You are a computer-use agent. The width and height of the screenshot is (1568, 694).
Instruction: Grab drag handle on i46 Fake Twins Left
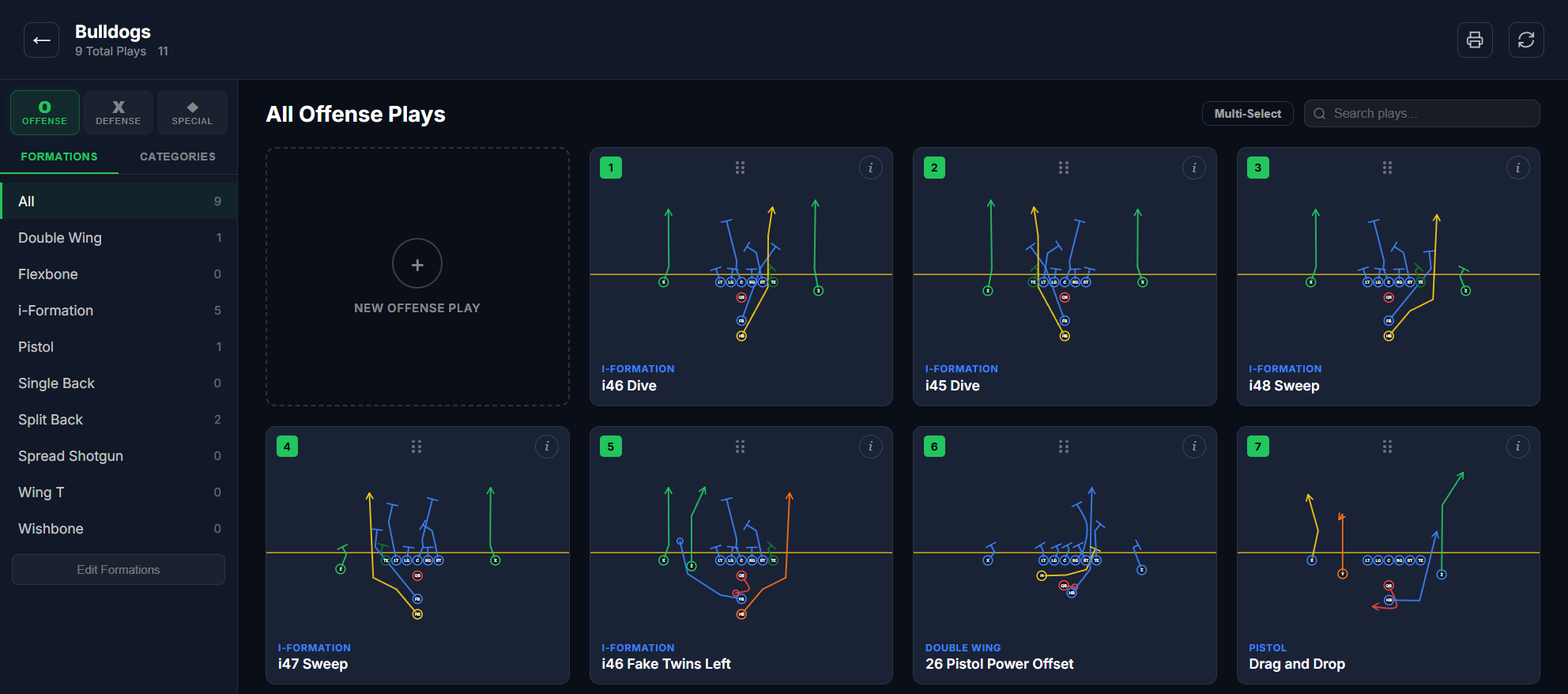741,447
